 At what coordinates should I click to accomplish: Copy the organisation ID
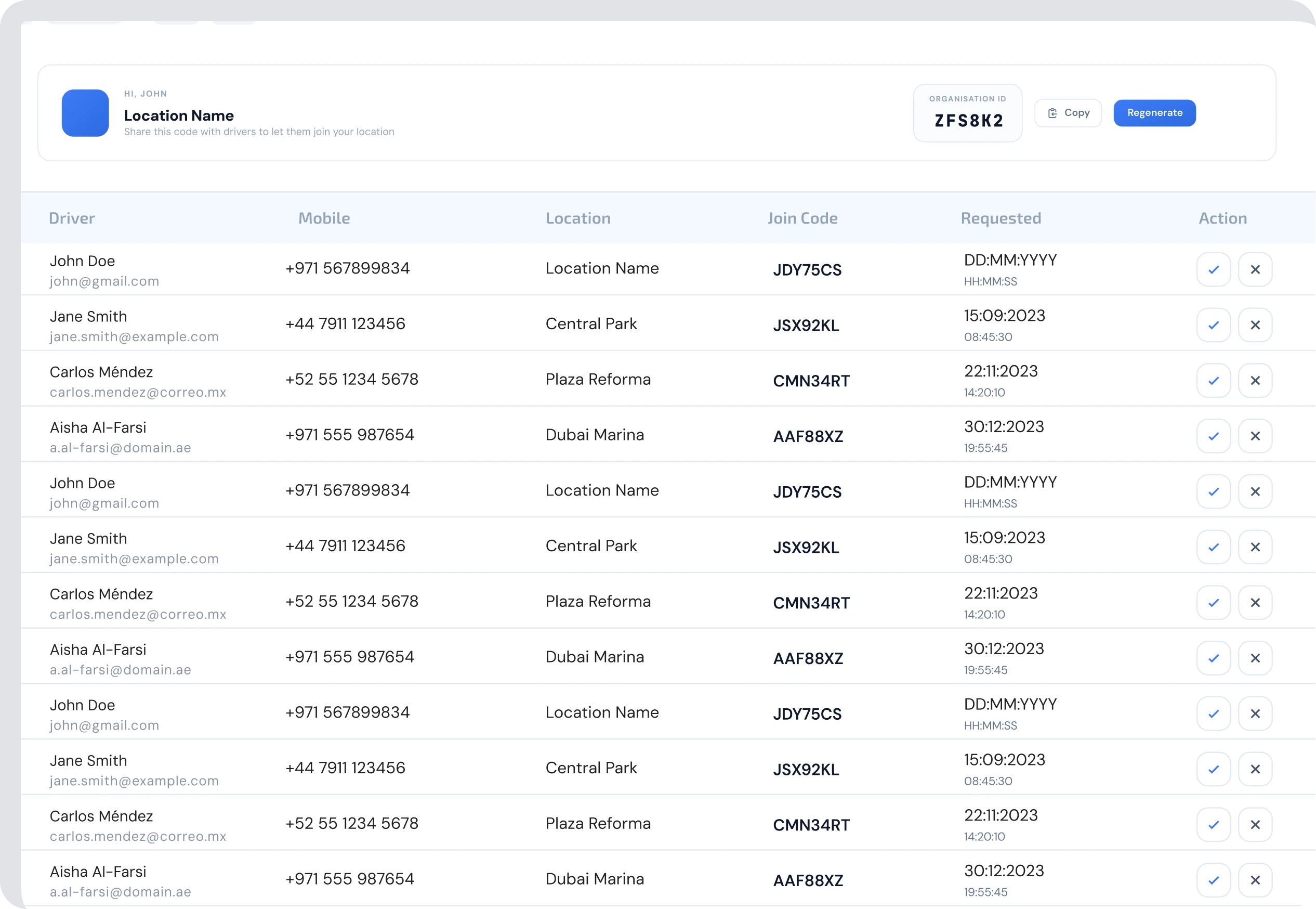point(1068,113)
